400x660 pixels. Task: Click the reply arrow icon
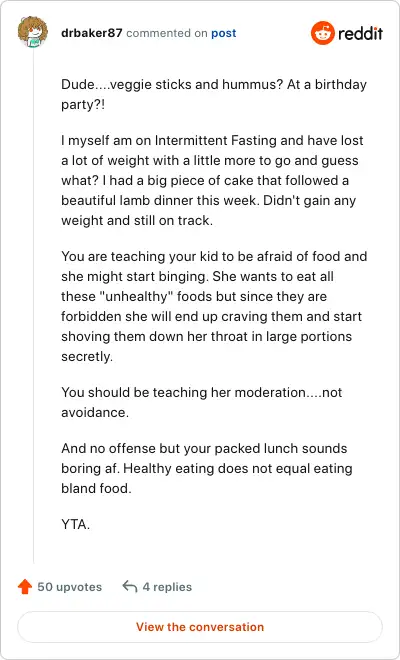[x=130, y=586]
